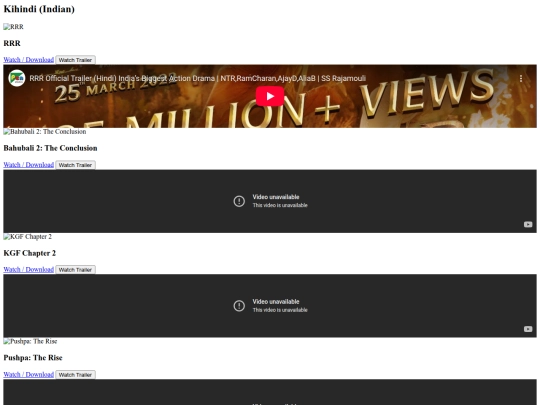Select the RRR movie title heading
The image size is (540, 405).
[12, 43]
